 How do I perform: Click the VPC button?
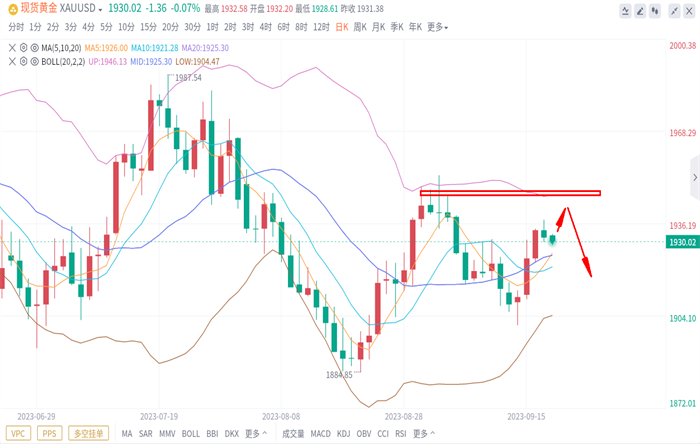pyautogui.click(x=18, y=433)
